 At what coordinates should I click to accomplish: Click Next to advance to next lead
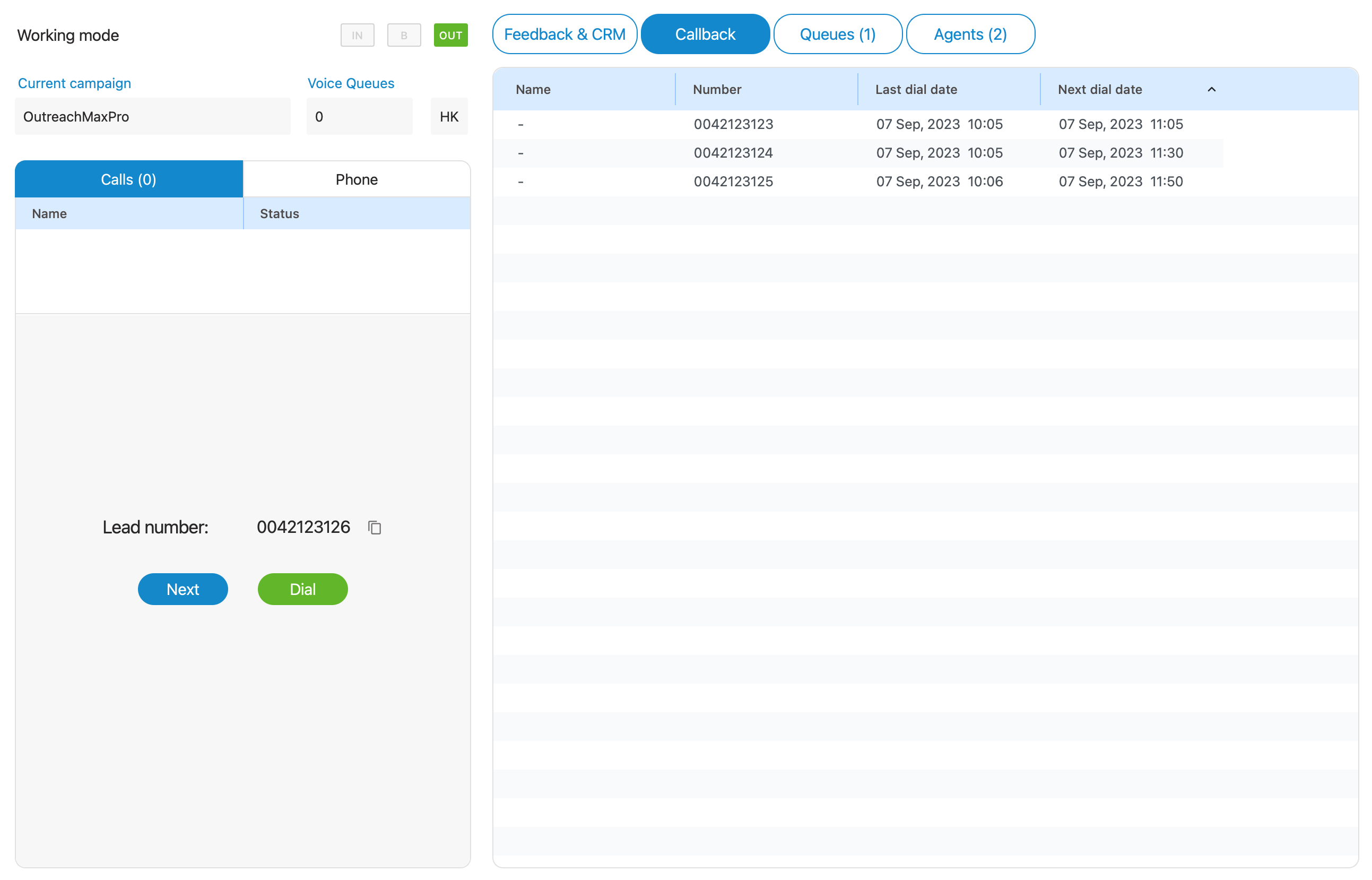click(x=183, y=589)
